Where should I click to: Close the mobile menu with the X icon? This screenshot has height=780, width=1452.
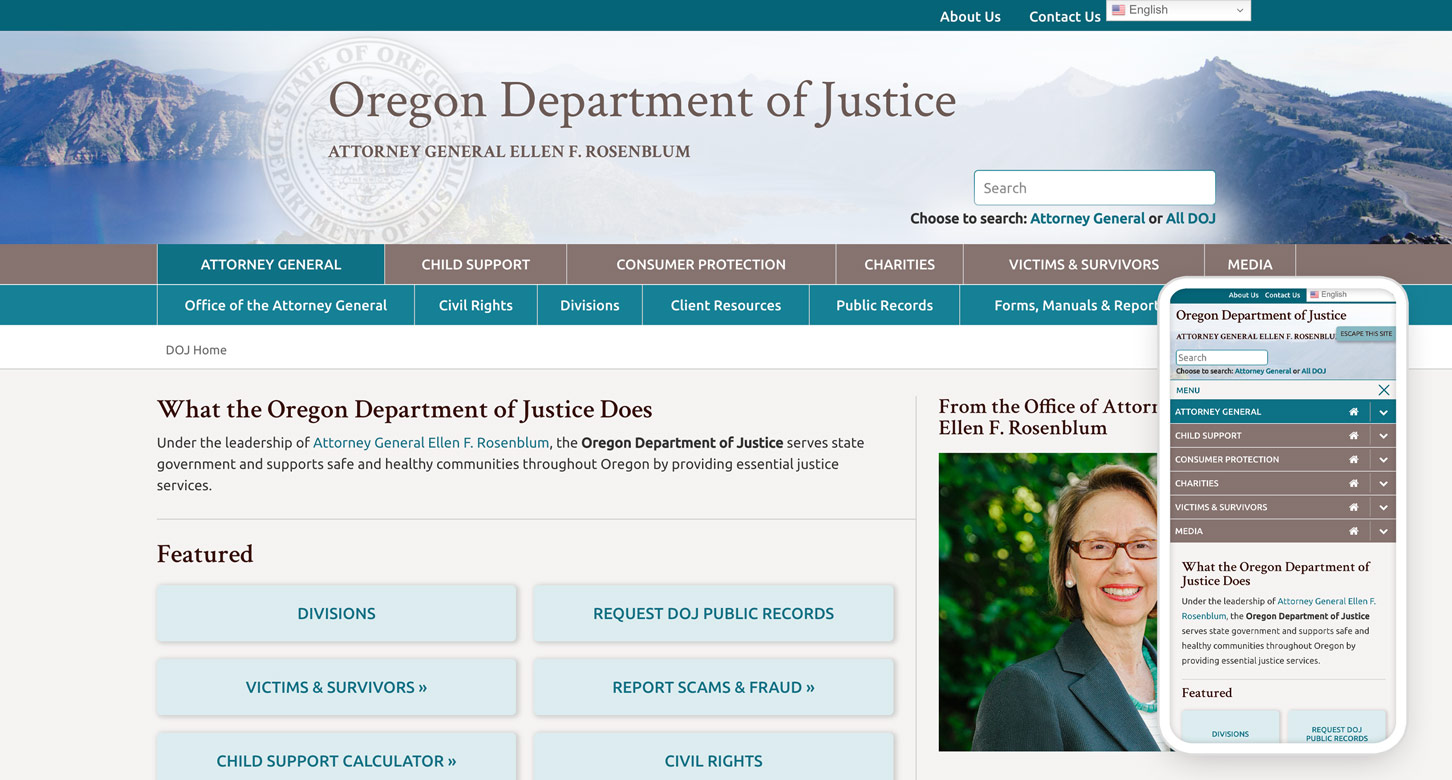[x=1383, y=390]
